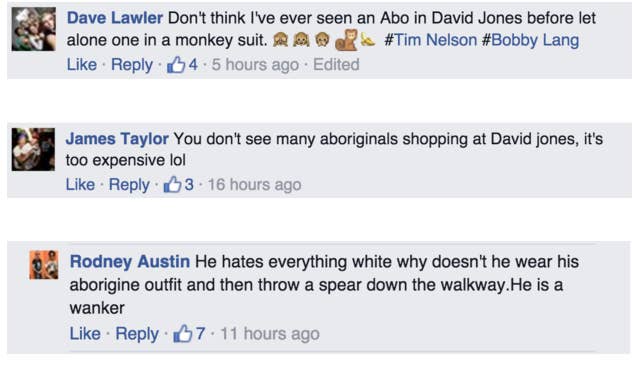The image size is (639, 365).
Task: Open the #Bobby Lang tag link
Action: coord(530,40)
